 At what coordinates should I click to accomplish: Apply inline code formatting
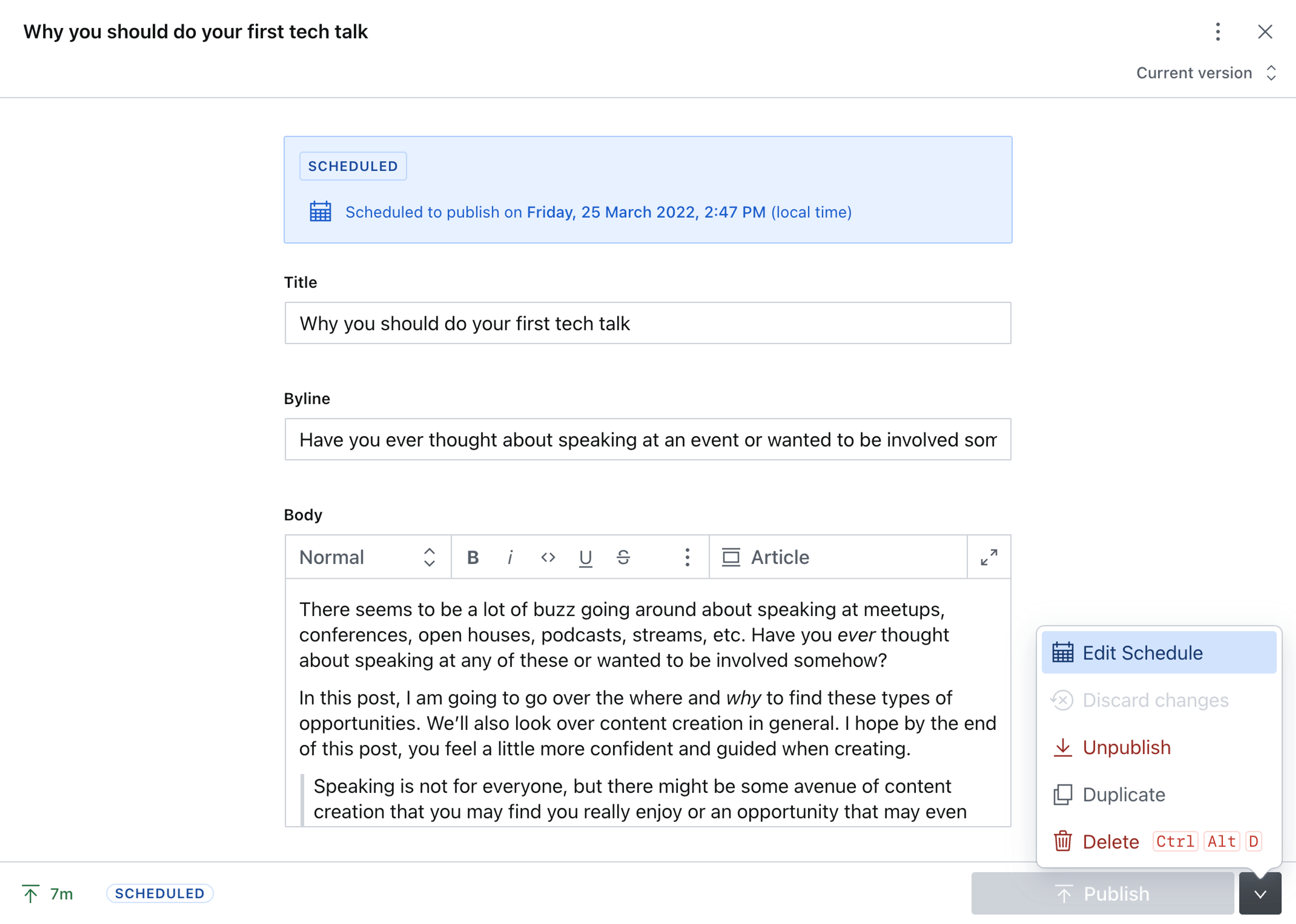click(548, 557)
